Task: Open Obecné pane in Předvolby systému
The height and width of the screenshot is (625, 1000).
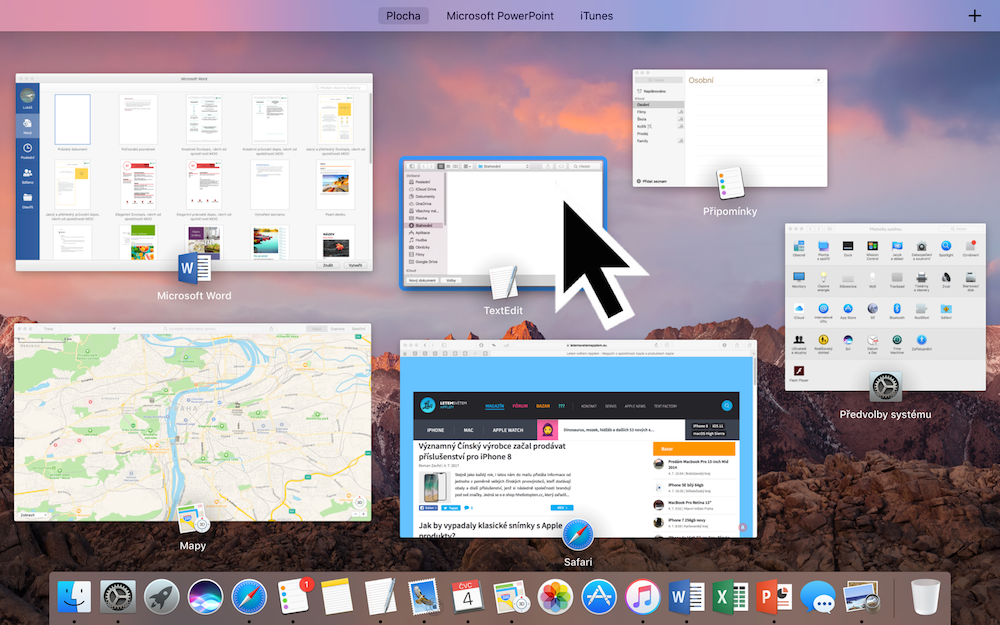Action: click(x=798, y=249)
